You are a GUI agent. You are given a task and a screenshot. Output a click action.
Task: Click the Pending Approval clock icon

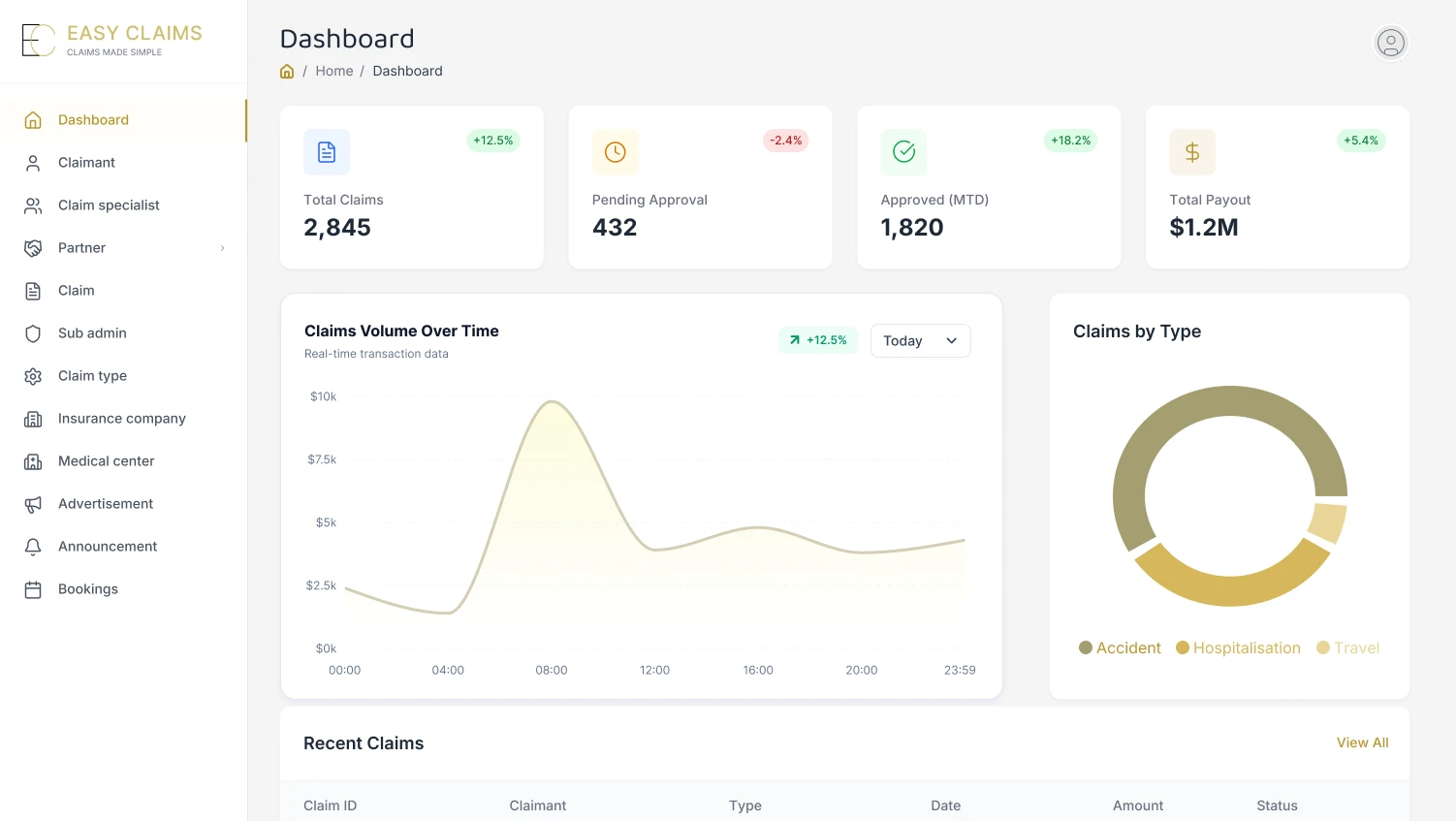coord(616,152)
